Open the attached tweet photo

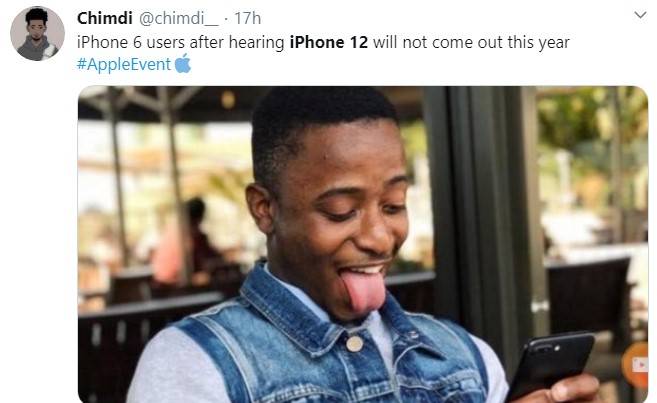point(363,244)
